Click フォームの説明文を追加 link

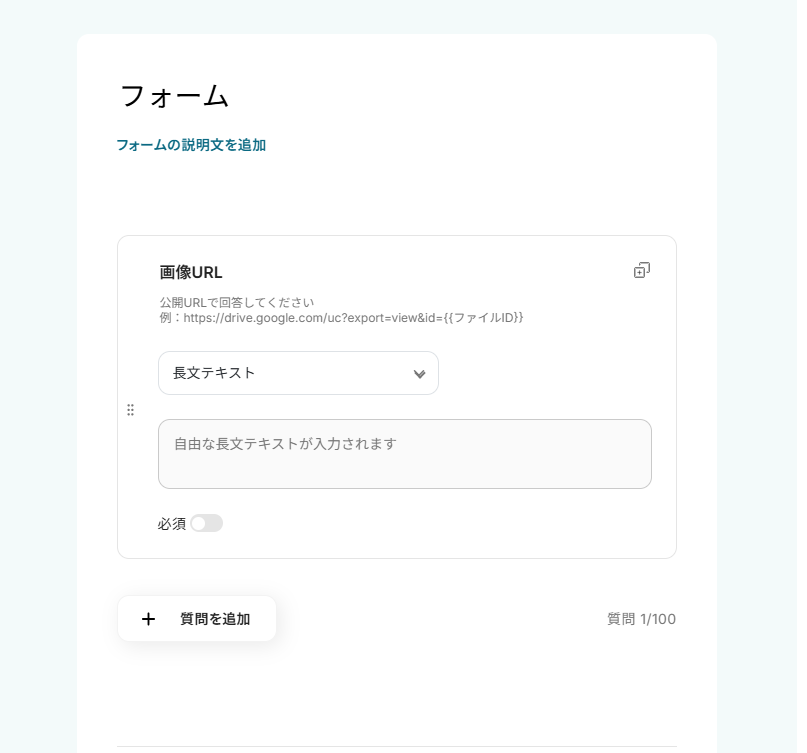coord(191,145)
